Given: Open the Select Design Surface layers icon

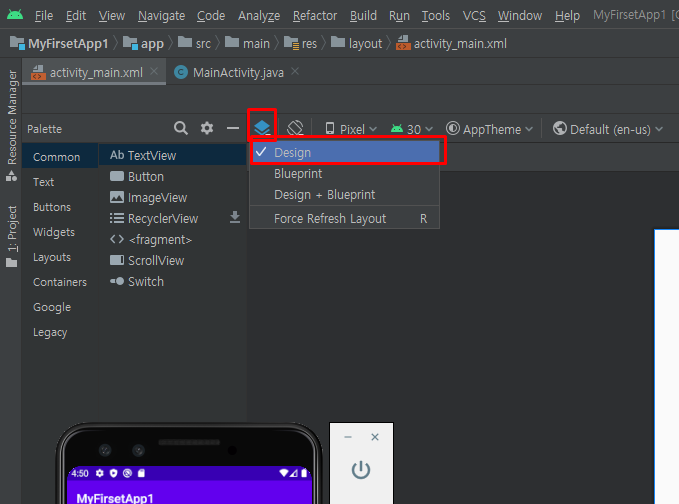Looking at the screenshot, I should (262, 128).
